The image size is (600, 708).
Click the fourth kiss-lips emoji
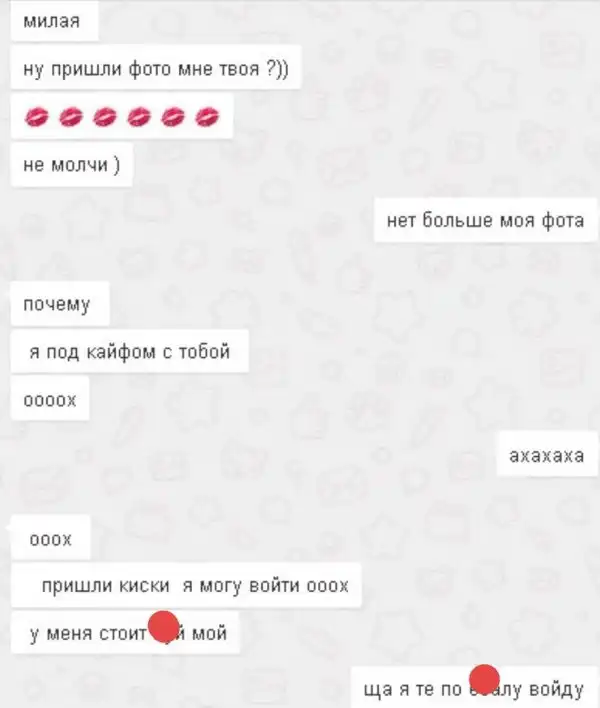coord(139,117)
